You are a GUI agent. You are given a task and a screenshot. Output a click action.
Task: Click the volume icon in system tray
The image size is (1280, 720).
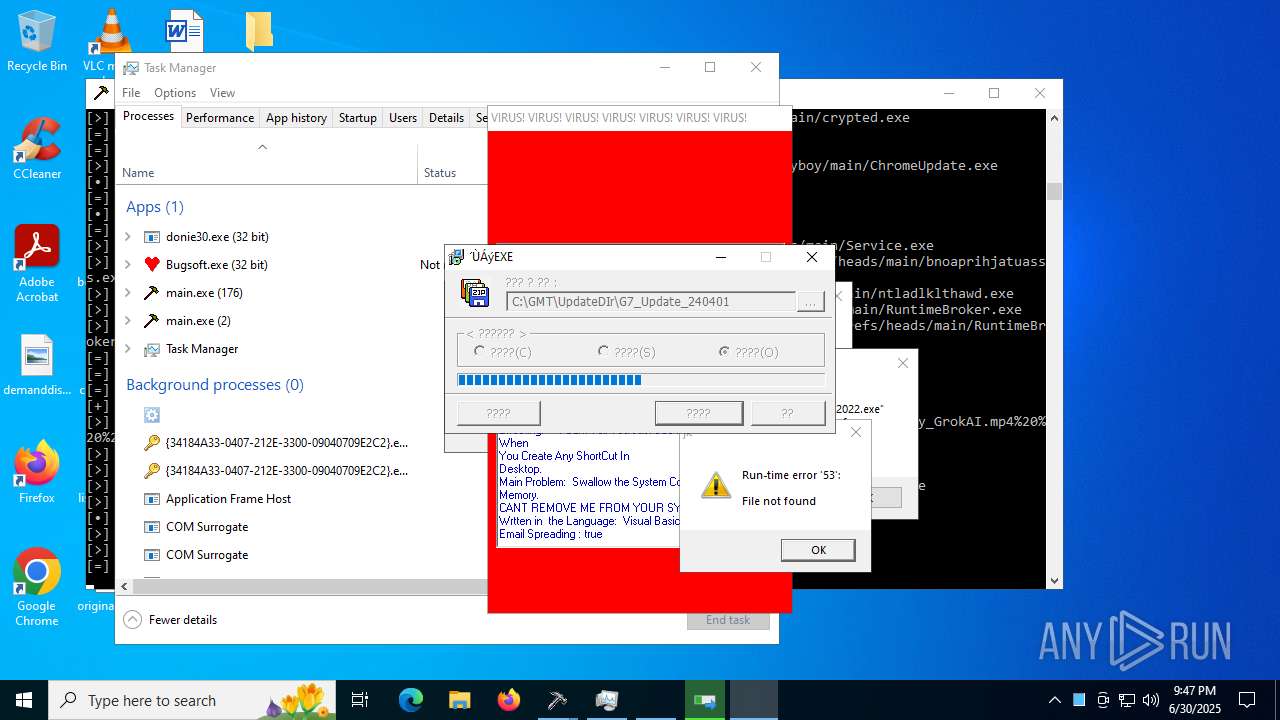1150,700
